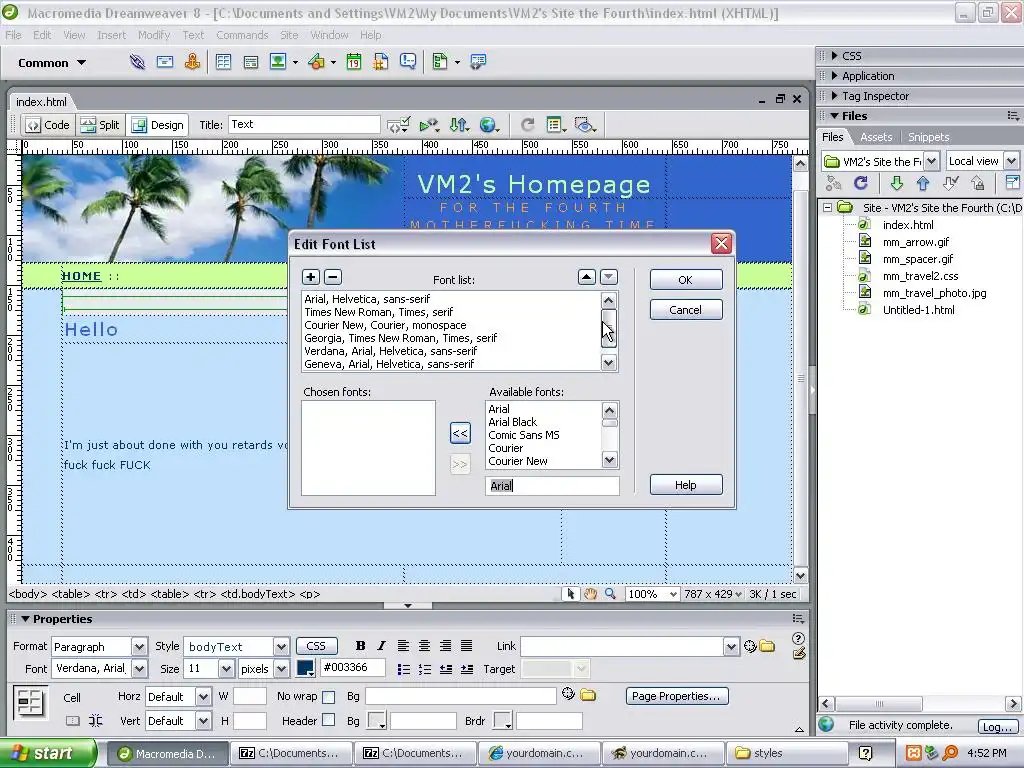Open the Format Paragraph dropdown
The image size is (1024, 768).
pyautogui.click(x=139, y=647)
